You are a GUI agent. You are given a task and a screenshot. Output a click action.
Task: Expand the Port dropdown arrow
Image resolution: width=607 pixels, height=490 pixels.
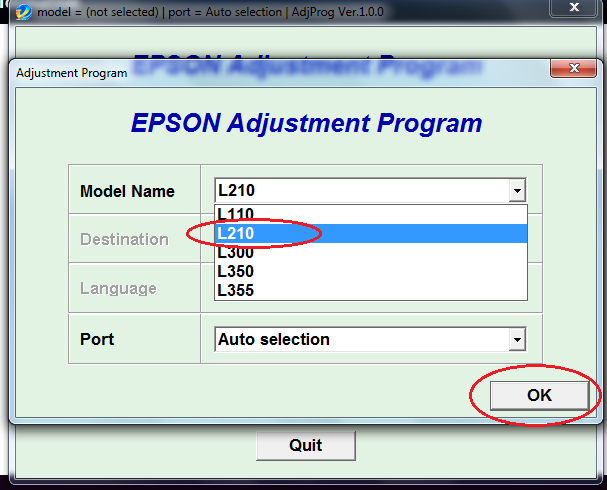click(x=517, y=340)
